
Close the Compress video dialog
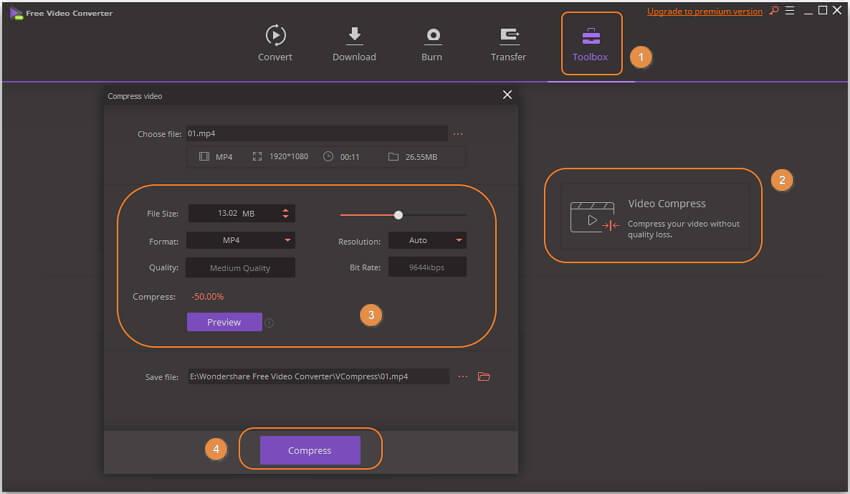pyautogui.click(x=507, y=95)
